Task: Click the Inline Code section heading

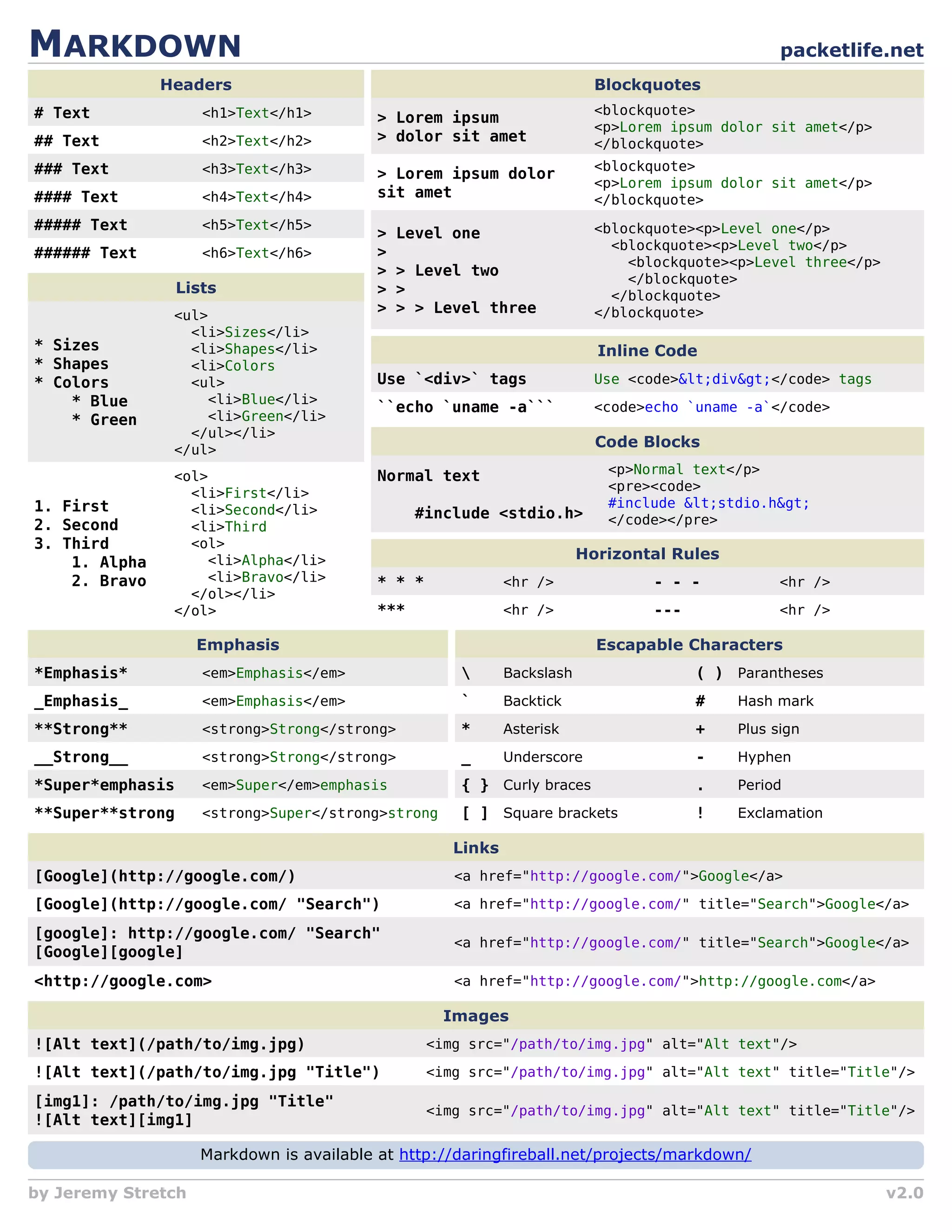Action: tap(647, 351)
